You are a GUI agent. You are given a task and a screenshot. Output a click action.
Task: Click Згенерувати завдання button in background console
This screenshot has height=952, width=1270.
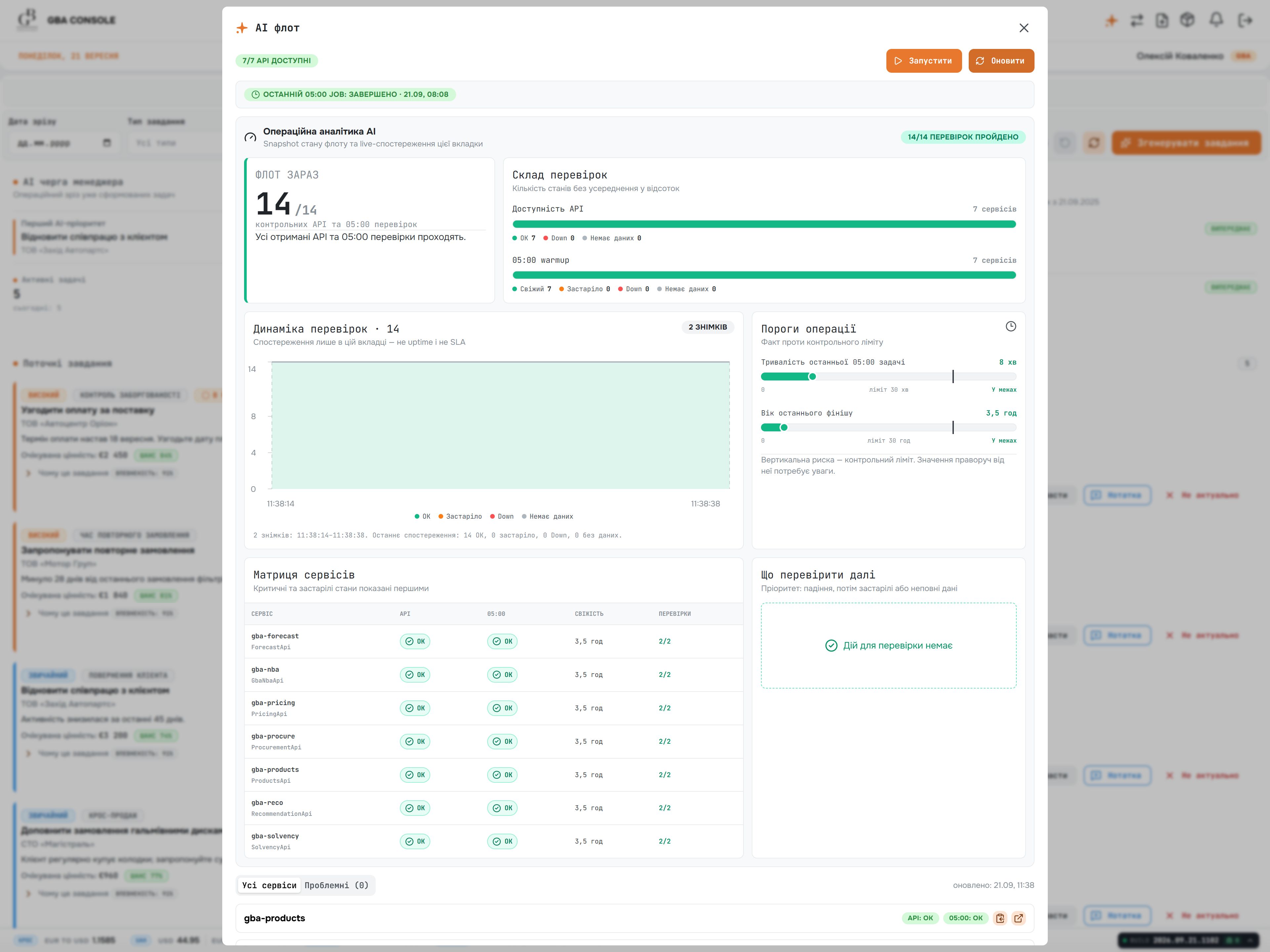(1186, 143)
